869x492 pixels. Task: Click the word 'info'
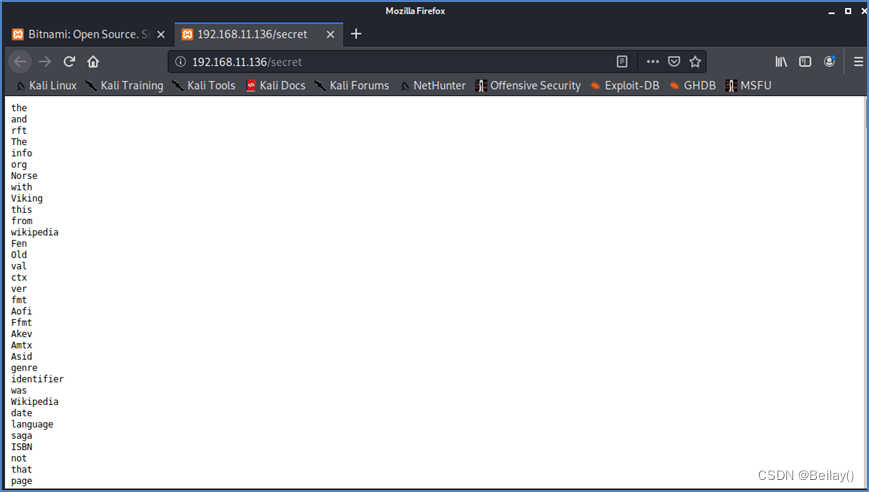click(x=22, y=153)
